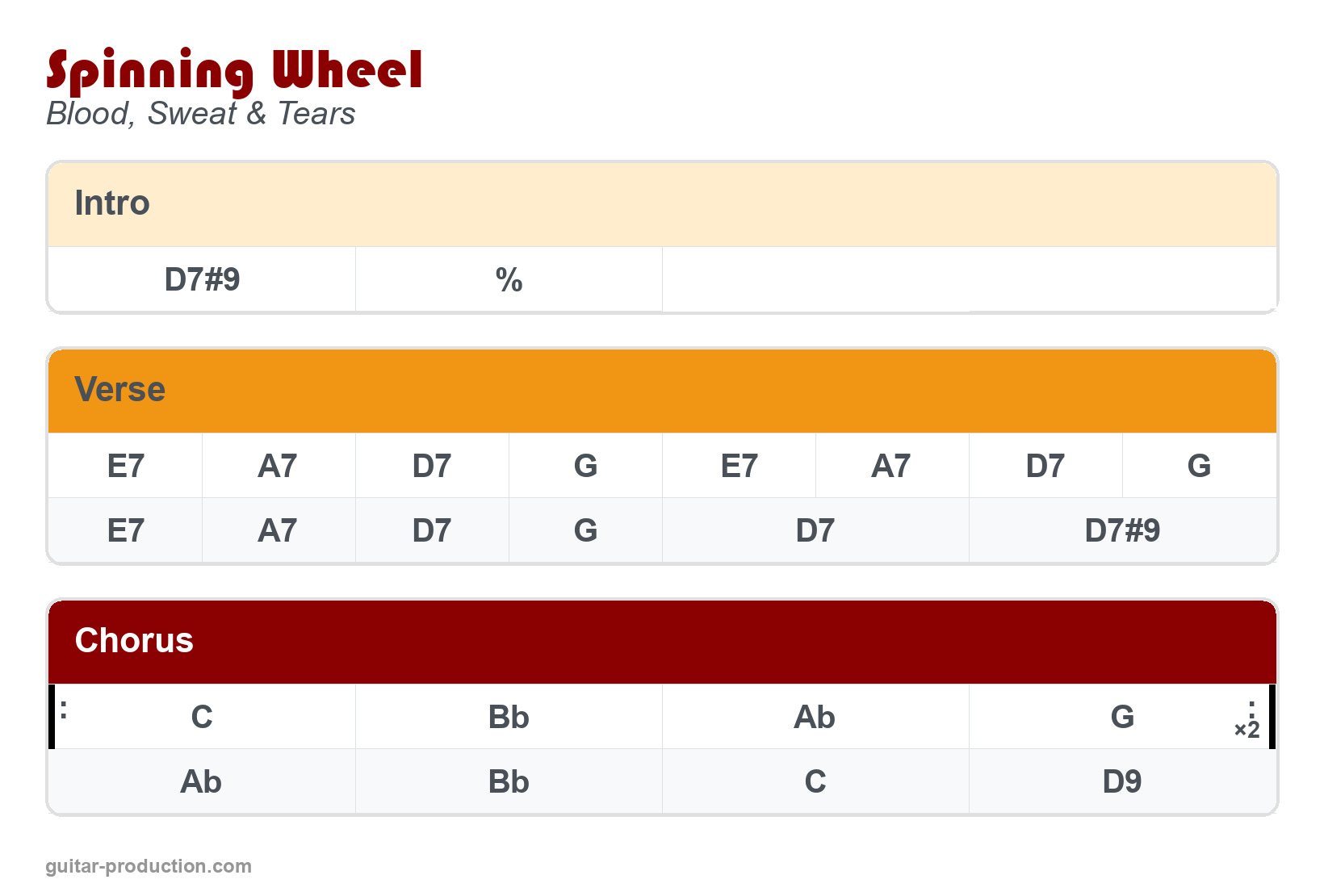Click the ×2 repeat count marker

[x=1247, y=730]
